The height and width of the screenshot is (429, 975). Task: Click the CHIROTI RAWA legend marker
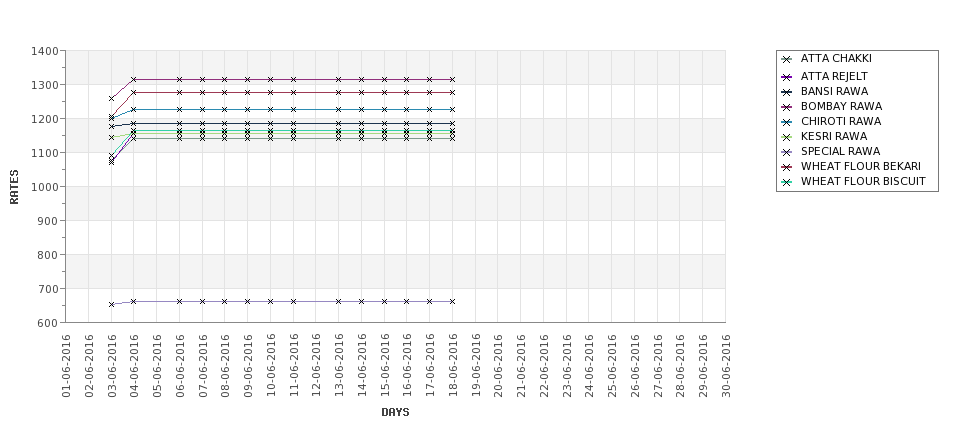coord(787,122)
